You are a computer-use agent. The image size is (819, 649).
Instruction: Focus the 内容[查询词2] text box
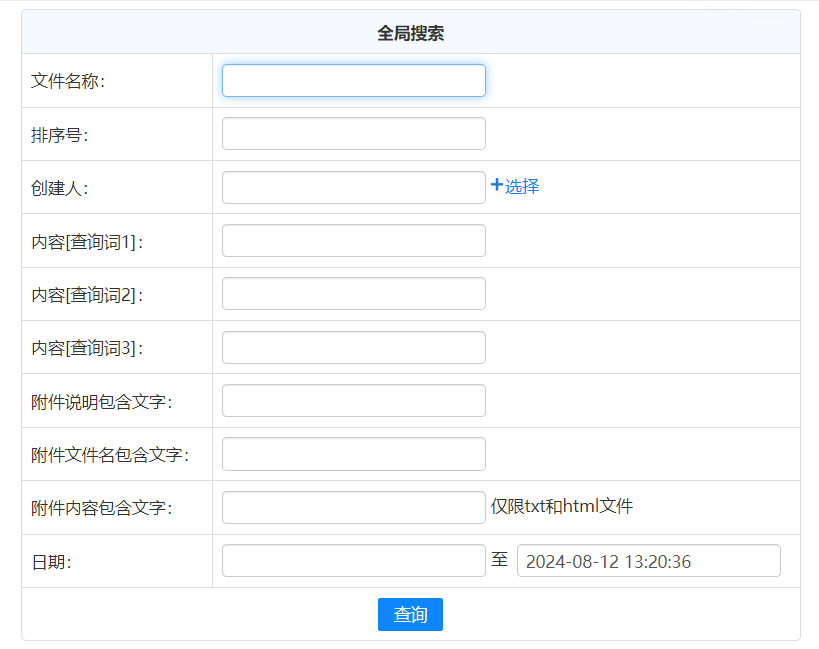click(353, 294)
